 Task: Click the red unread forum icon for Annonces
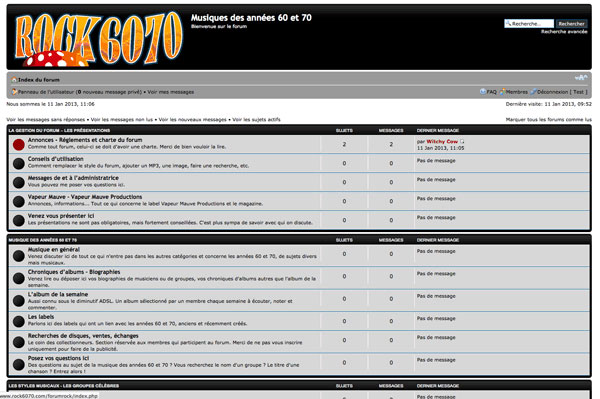click(18, 145)
